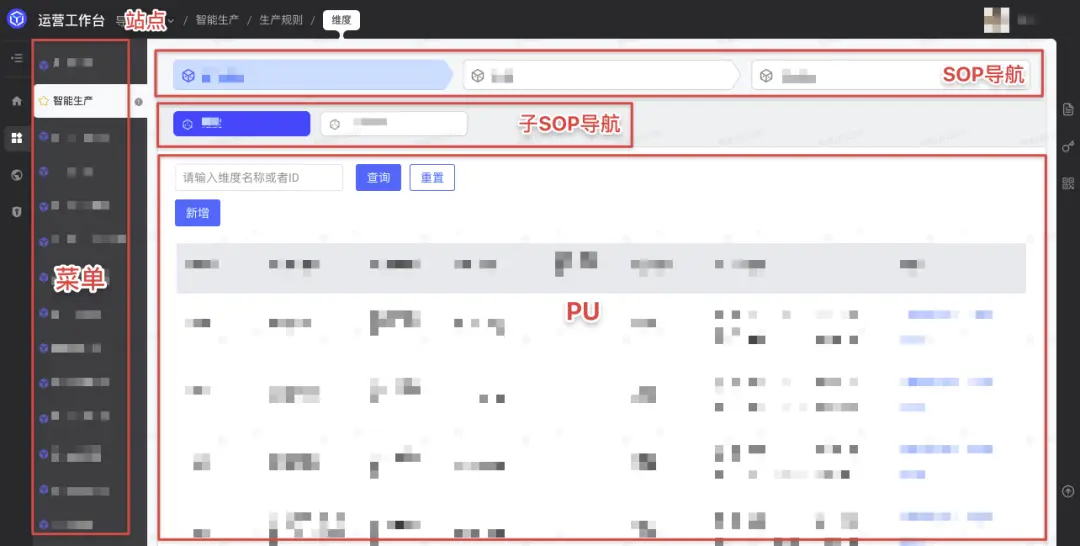Expand the site dropdown chevron in header
This screenshot has width=1080, height=546.
(171, 20)
